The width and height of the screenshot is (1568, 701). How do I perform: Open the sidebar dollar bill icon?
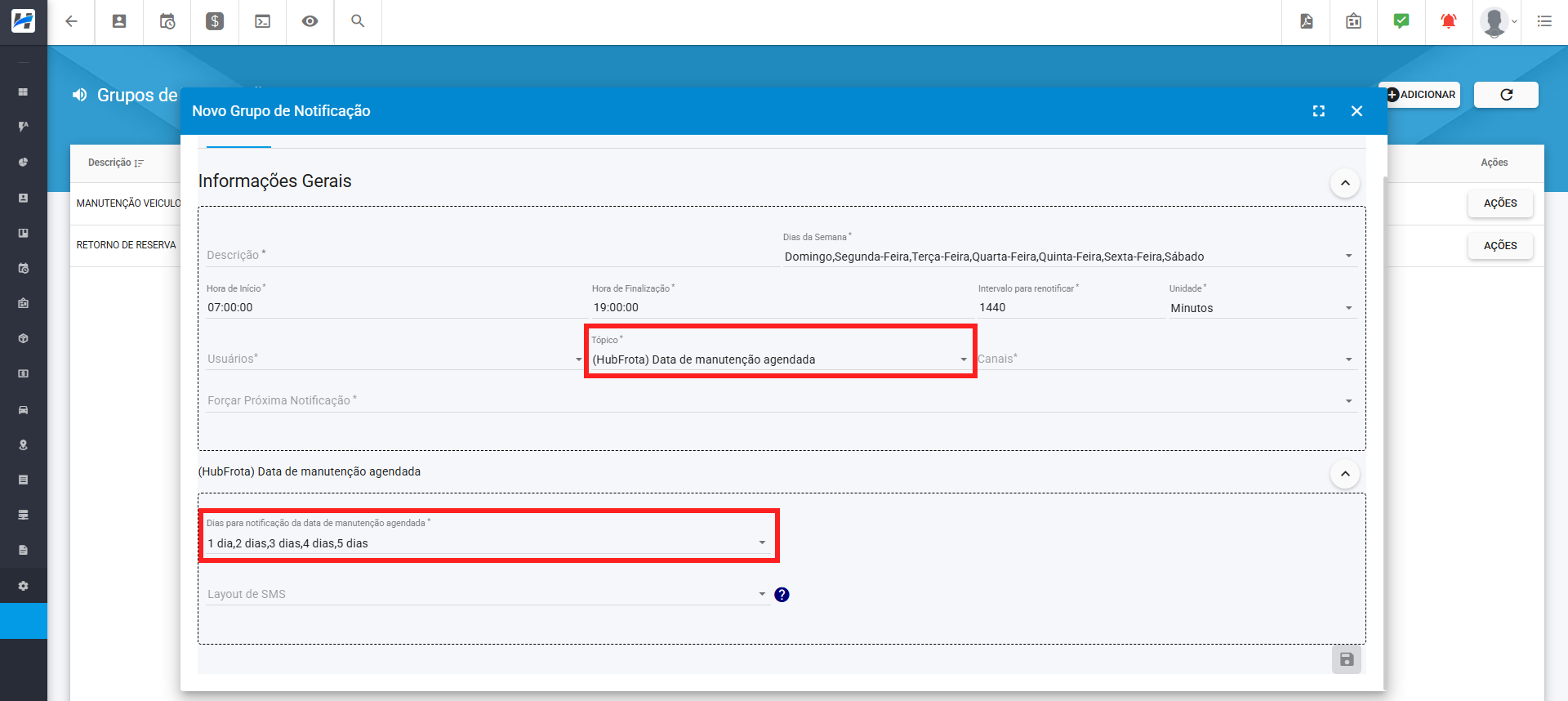pos(23,373)
